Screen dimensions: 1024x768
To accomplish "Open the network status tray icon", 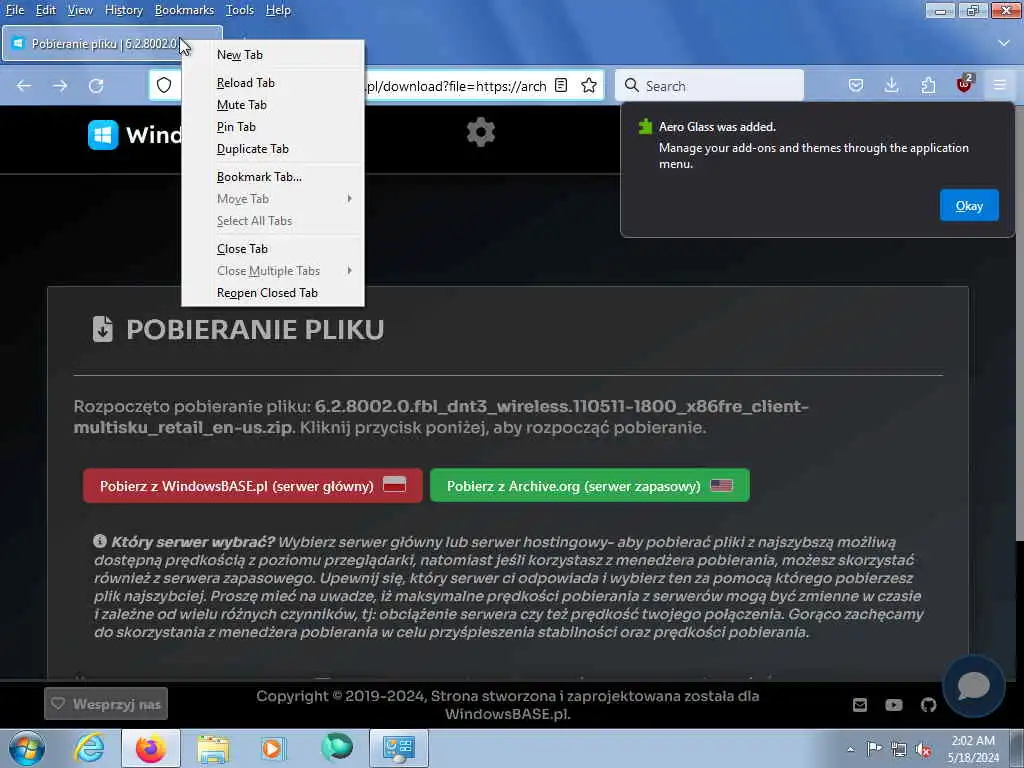I will pos(899,750).
